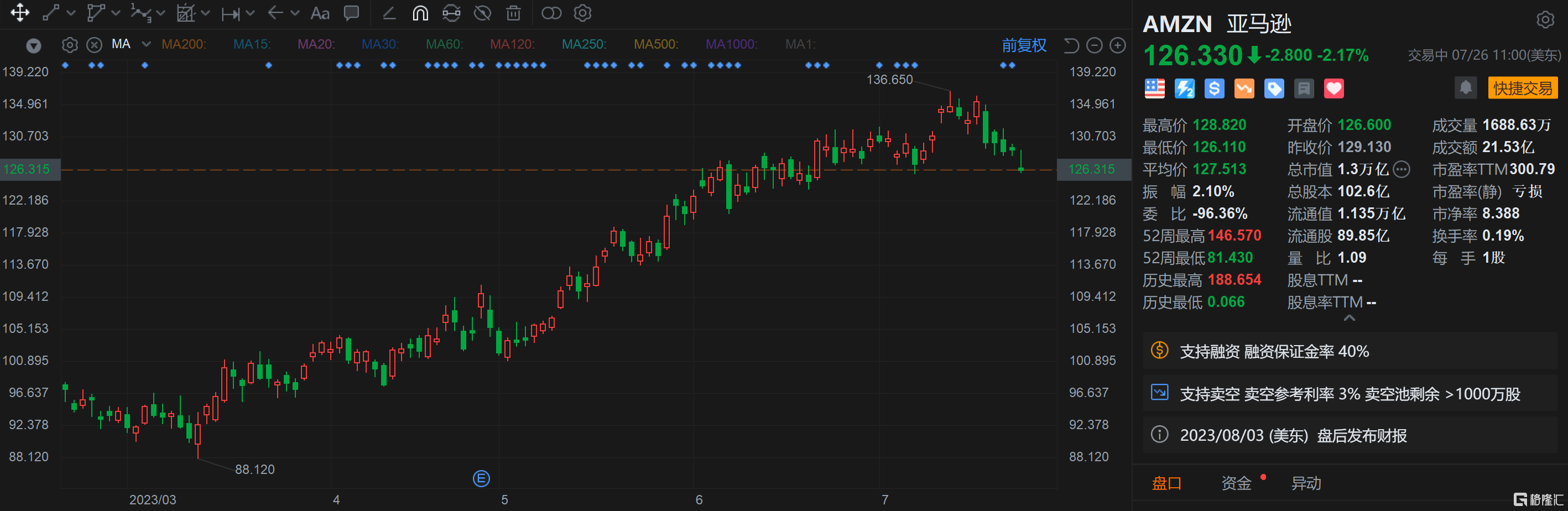Expand the Gann box tool dropdown

coord(205,13)
